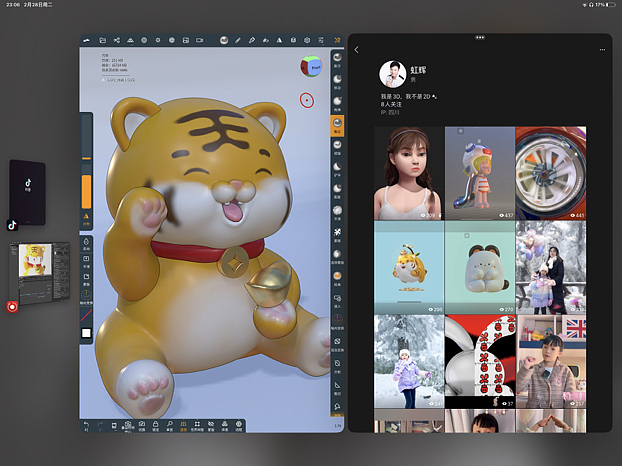Viewport: 622px width, 466px height.
Task: Open the wheel turbine video with 445 views
Action: tap(551, 173)
